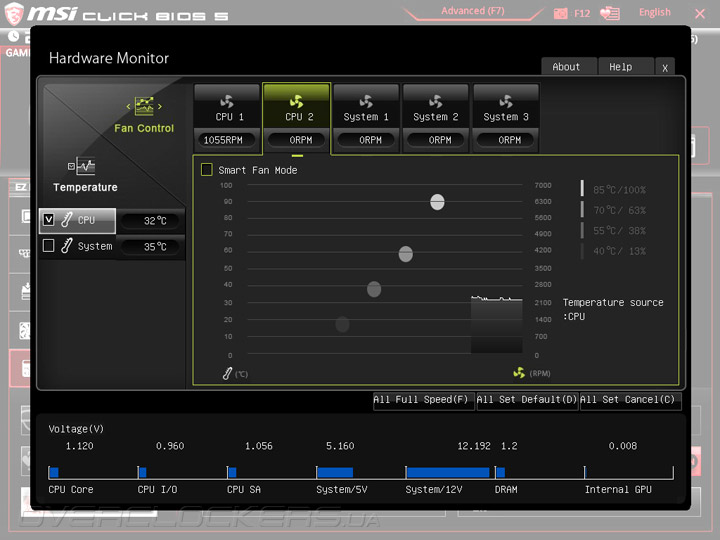
Task: Open the About tab
Action: (x=568, y=67)
